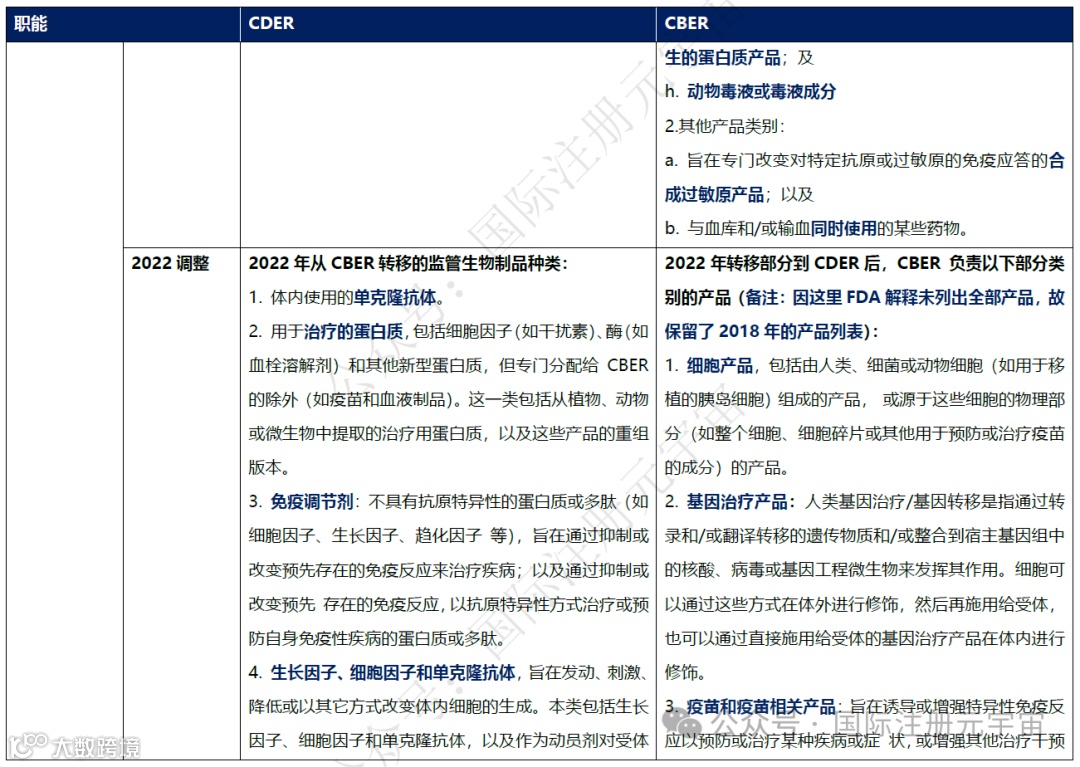
Task: Click the CDER column header
Action: click(271, 23)
